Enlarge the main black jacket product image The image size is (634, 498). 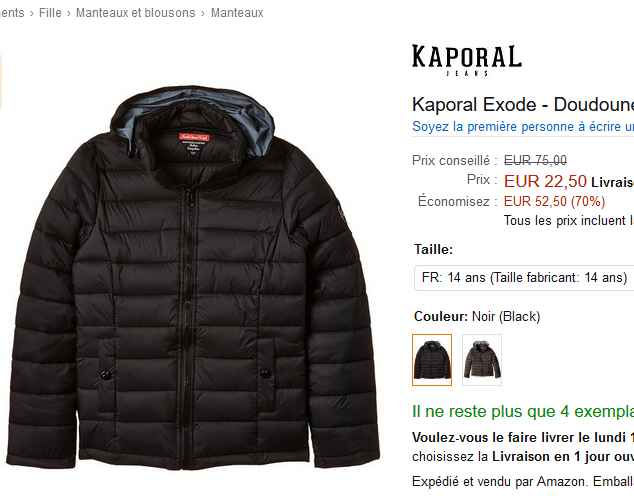193,278
